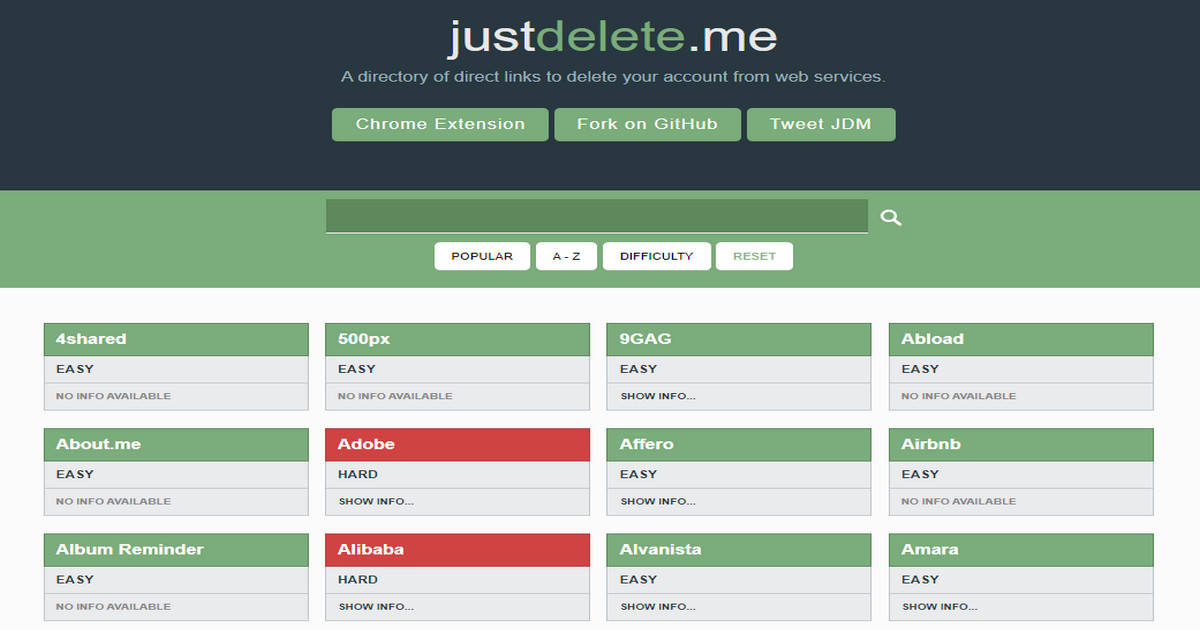
Task: Reset the filter with the RESET button
Action: (x=754, y=256)
